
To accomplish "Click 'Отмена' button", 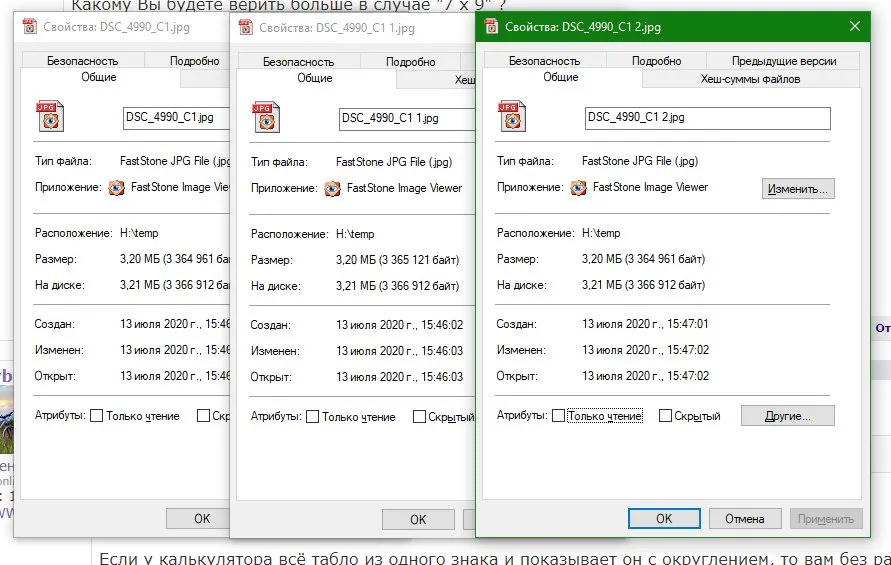I will 744,519.
